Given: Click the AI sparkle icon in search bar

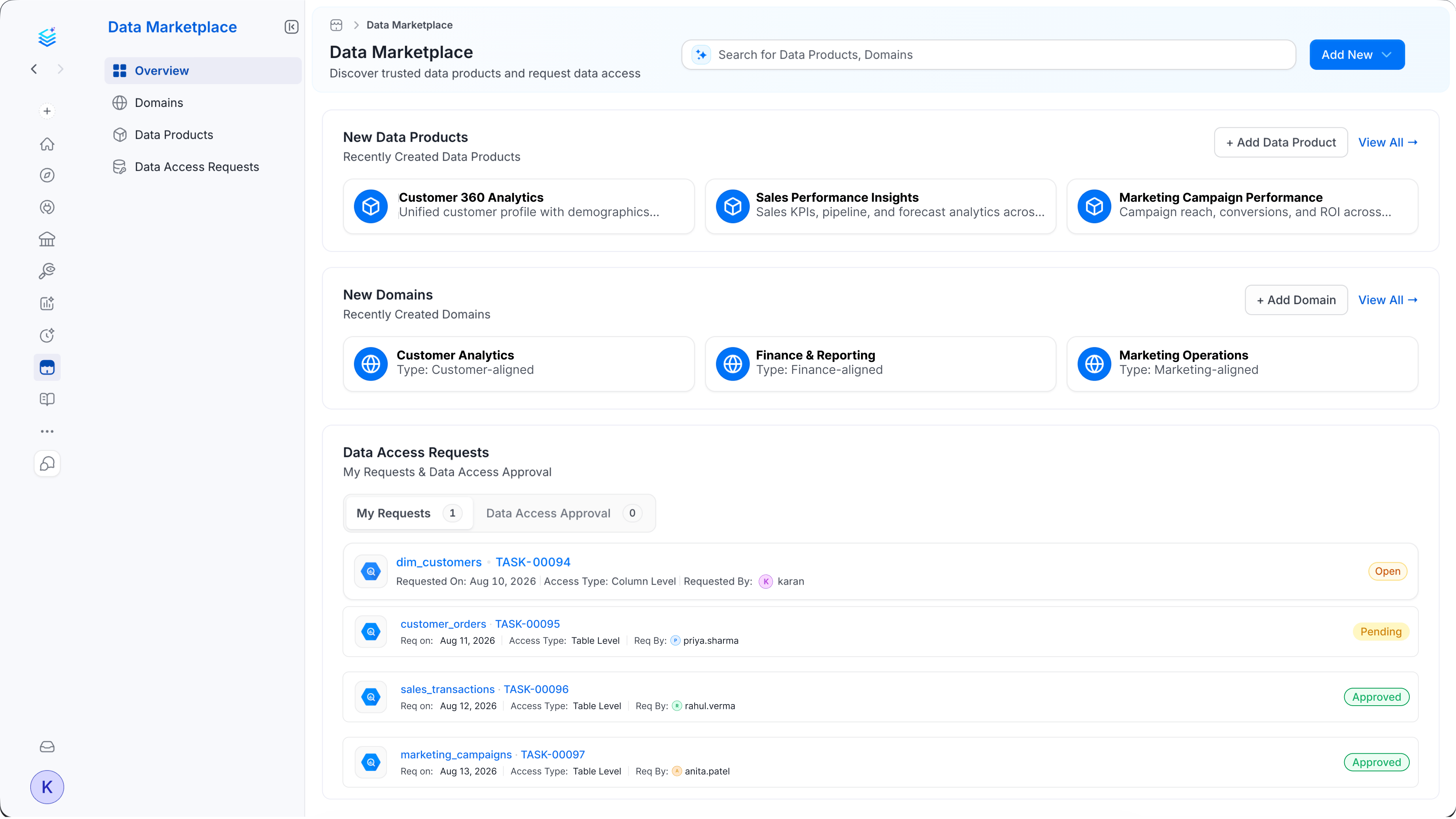Looking at the screenshot, I should pyautogui.click(x=701, y=55).
